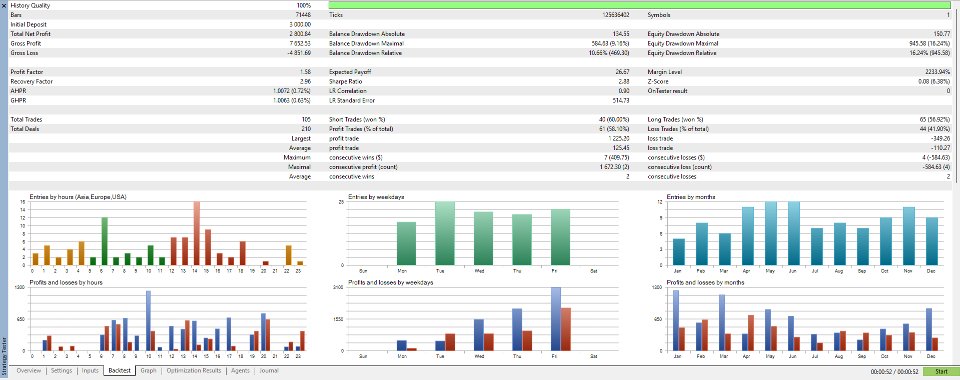Click the History Quality label
960x380 pixels.
pyautogui.click(x=31, y=5)
